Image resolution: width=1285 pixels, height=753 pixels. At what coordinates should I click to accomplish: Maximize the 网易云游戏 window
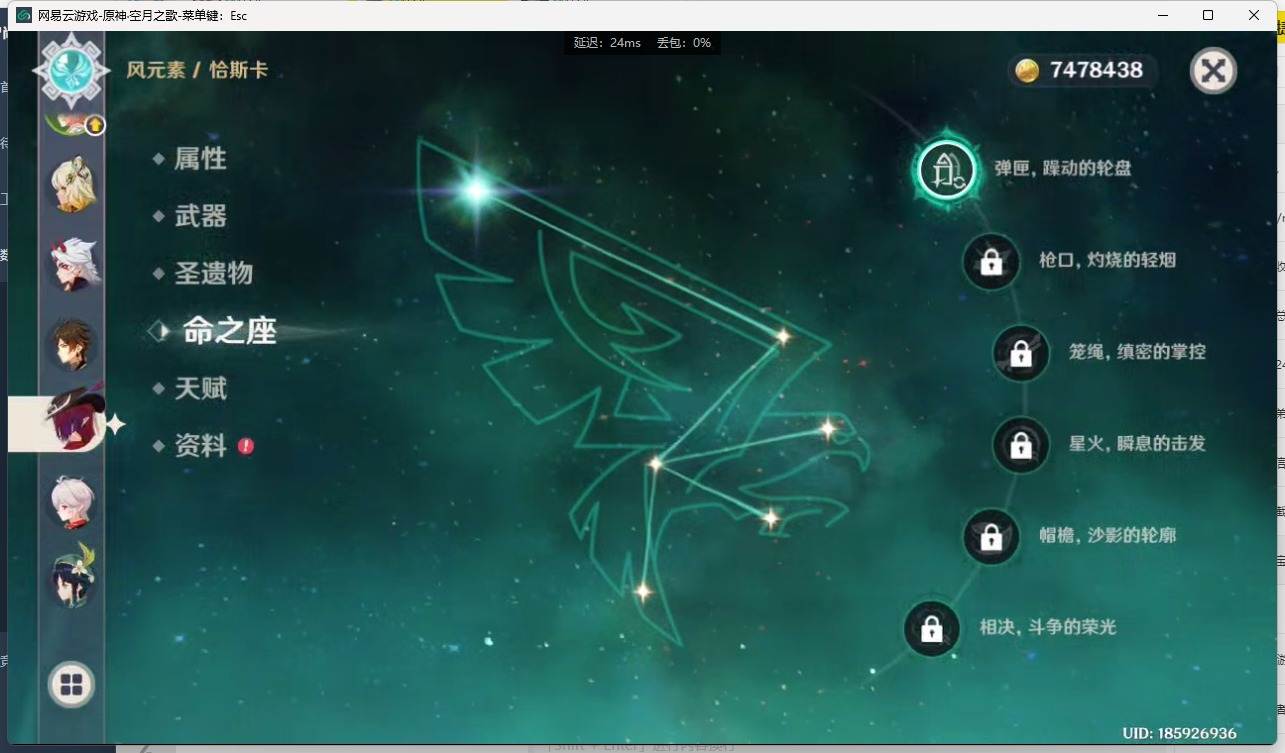(1208, 15)
